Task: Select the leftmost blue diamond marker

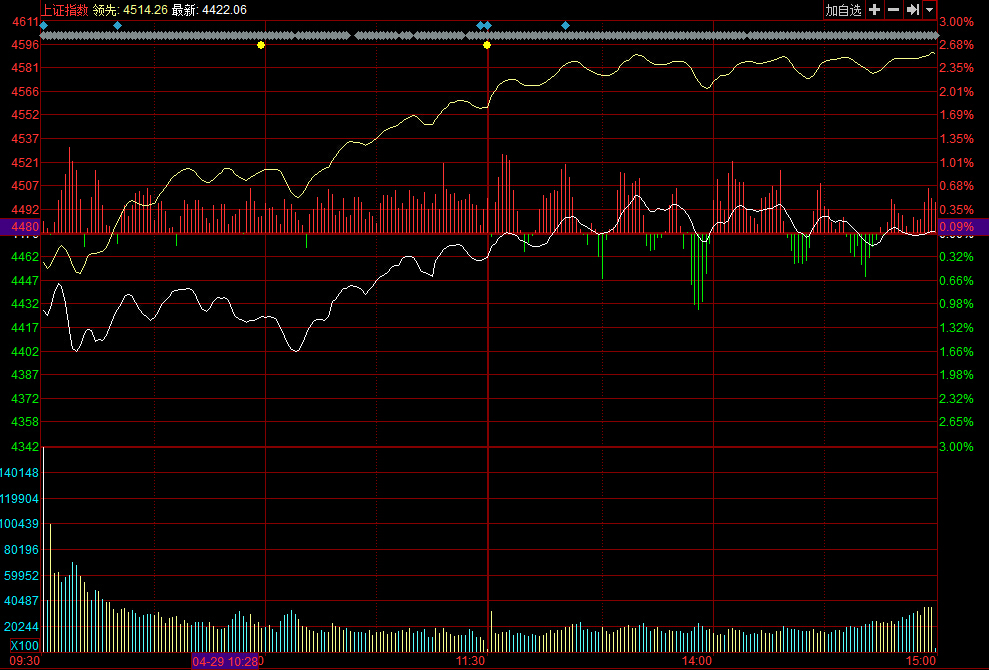Action: (x=43, y=25)
